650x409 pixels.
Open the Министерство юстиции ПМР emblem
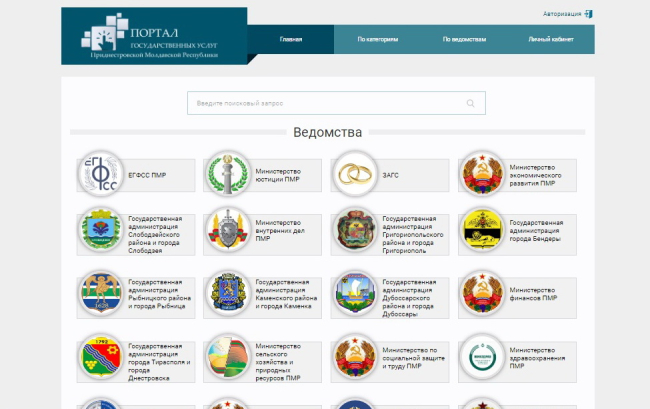click(226, 174)
